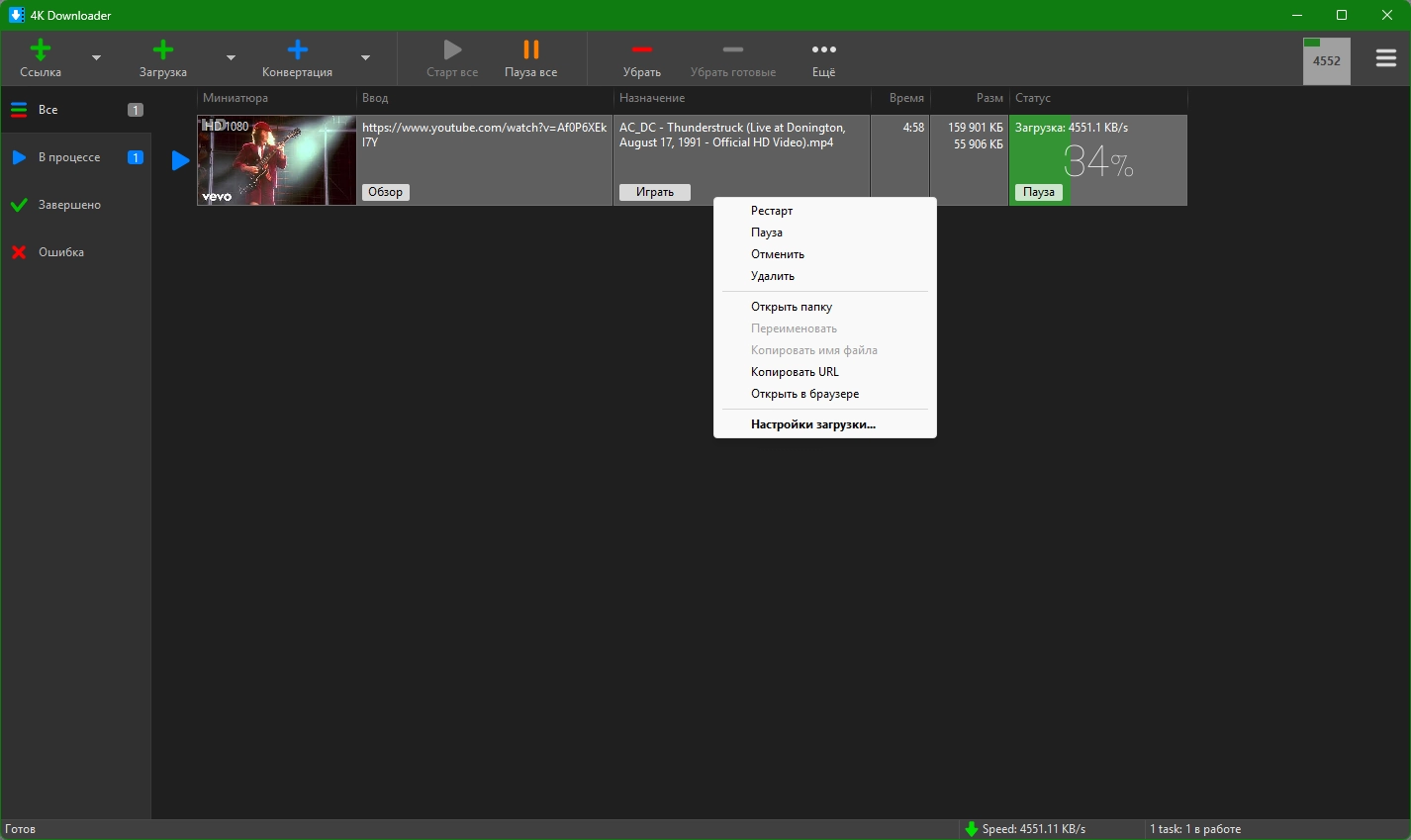Screen dimensions: 1411x840
Task: Sort by the Миниатюра column header
Action: pyautogui.click(x=277, y=98)
